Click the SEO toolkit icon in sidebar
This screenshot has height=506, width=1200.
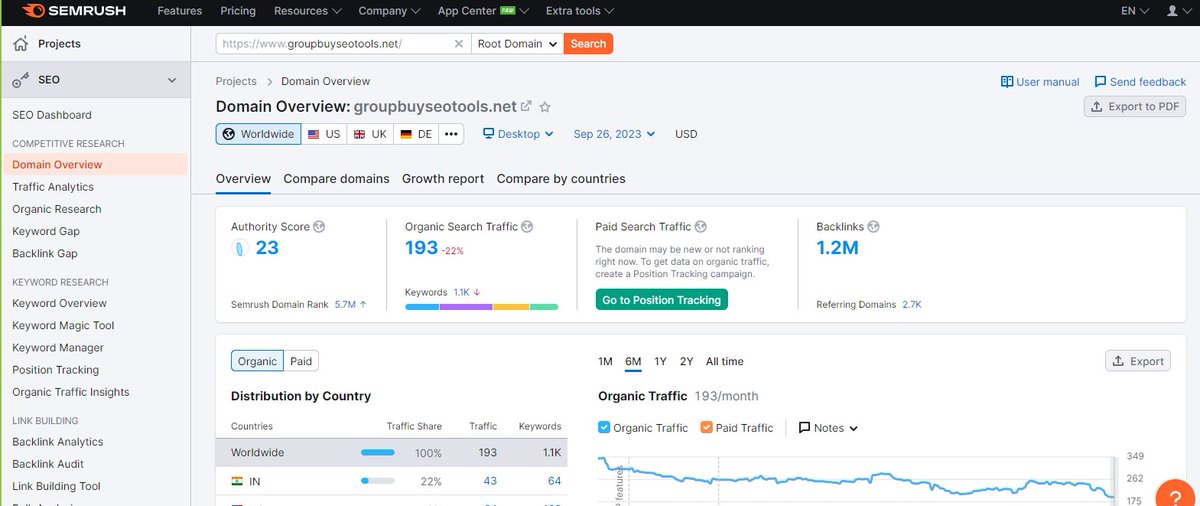(x=20, y=80)
